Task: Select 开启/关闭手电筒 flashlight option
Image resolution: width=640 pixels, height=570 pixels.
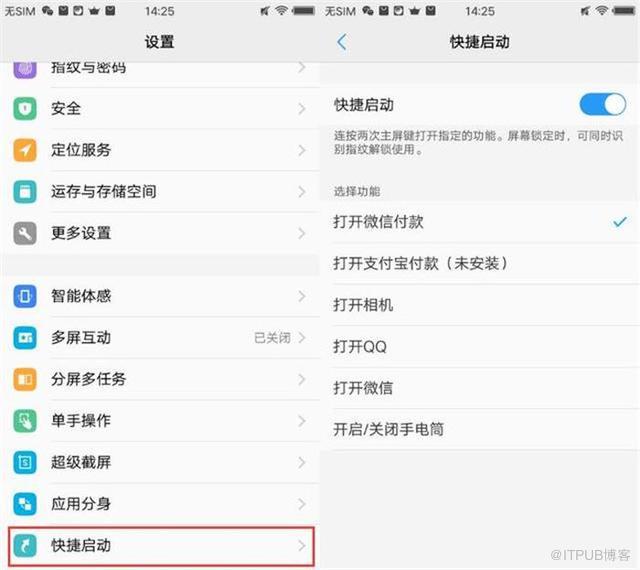Action: click(480, 430)
